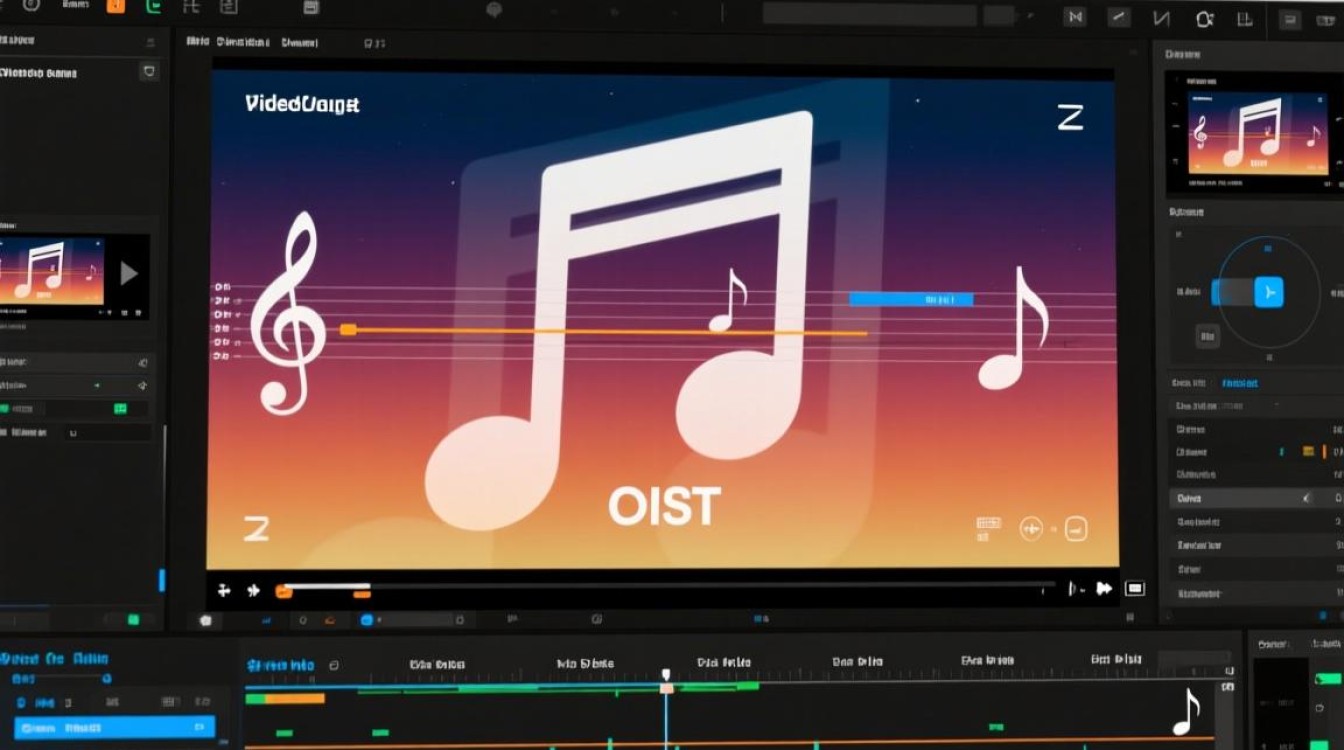This screenshot has height=750, width=1344.
Task: Toggle the blue switch inside circular dial
Action: pyautogui.click(x=1232, y=292)
